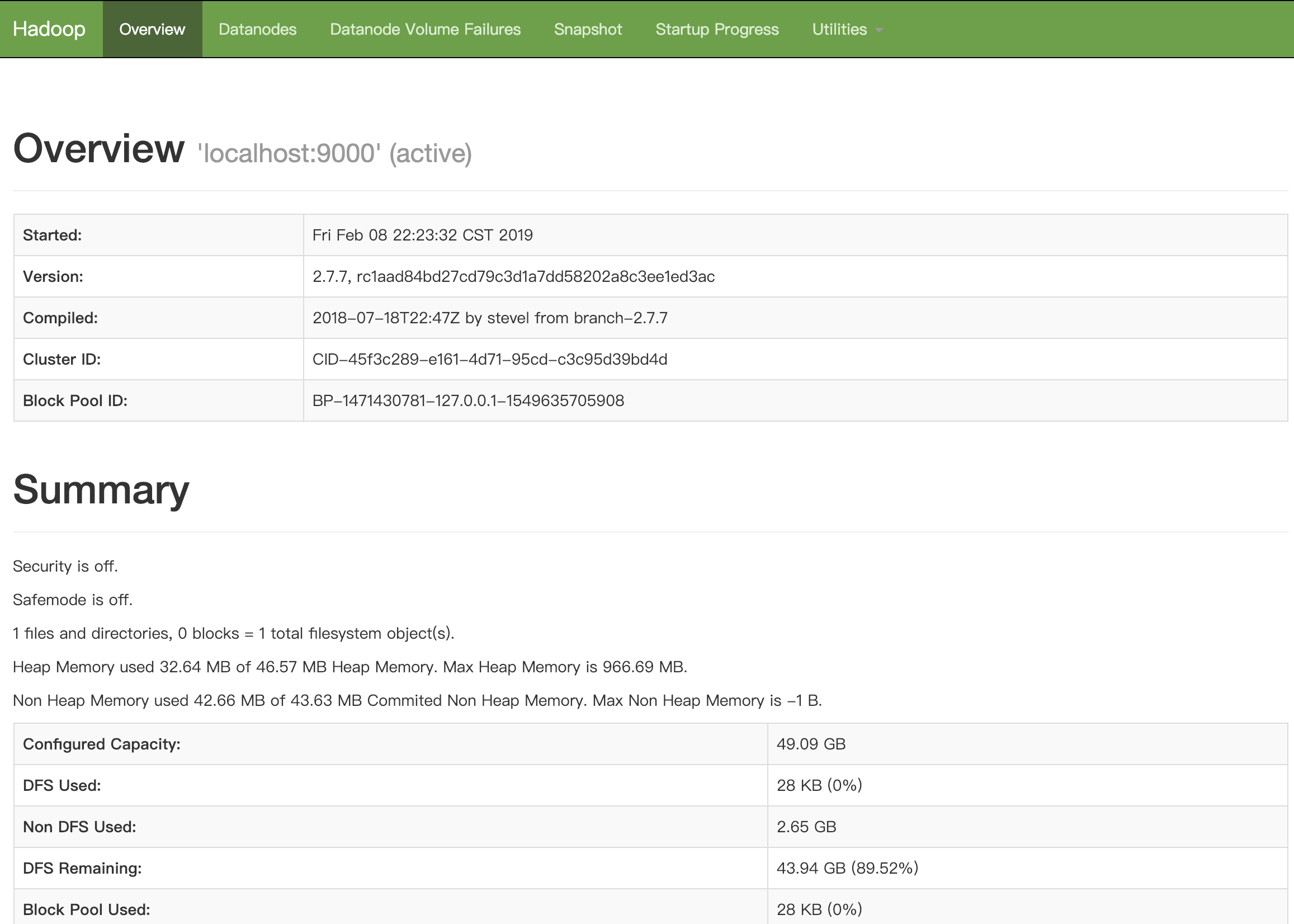1294x924 pixels.
Task: Click the Cluster ID: label cell
Action: point(159,359)
